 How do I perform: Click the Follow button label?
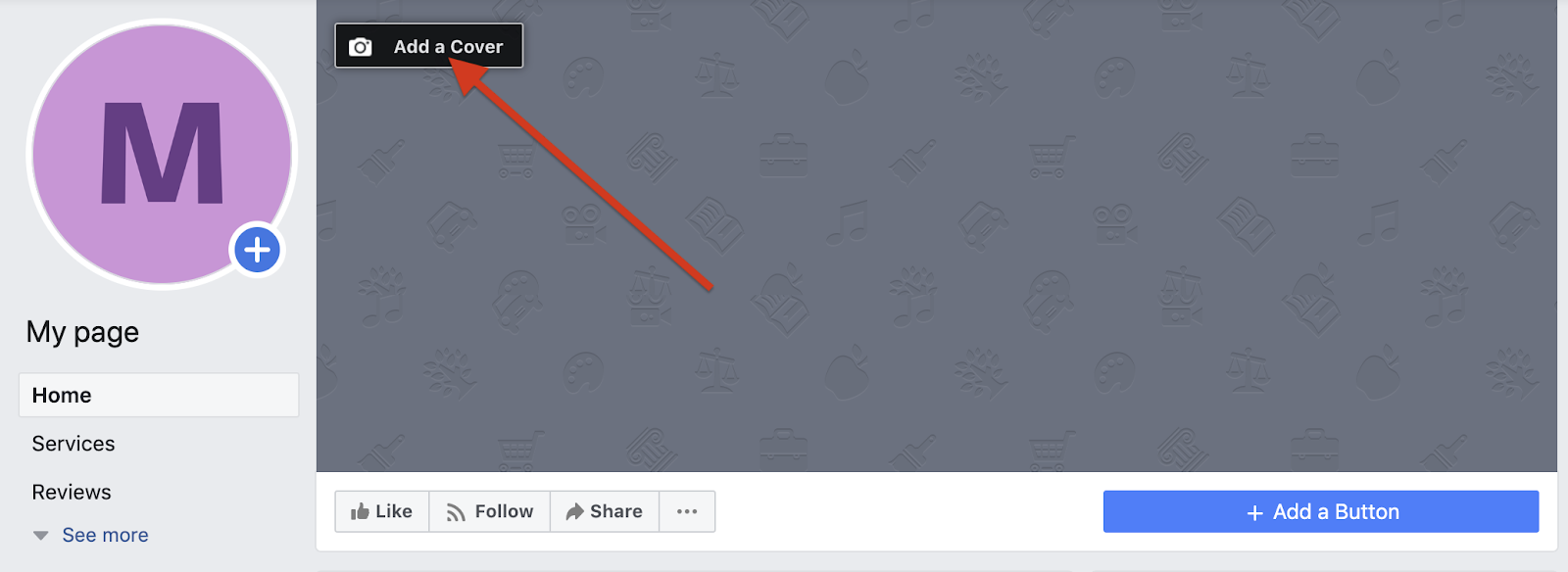504,511
